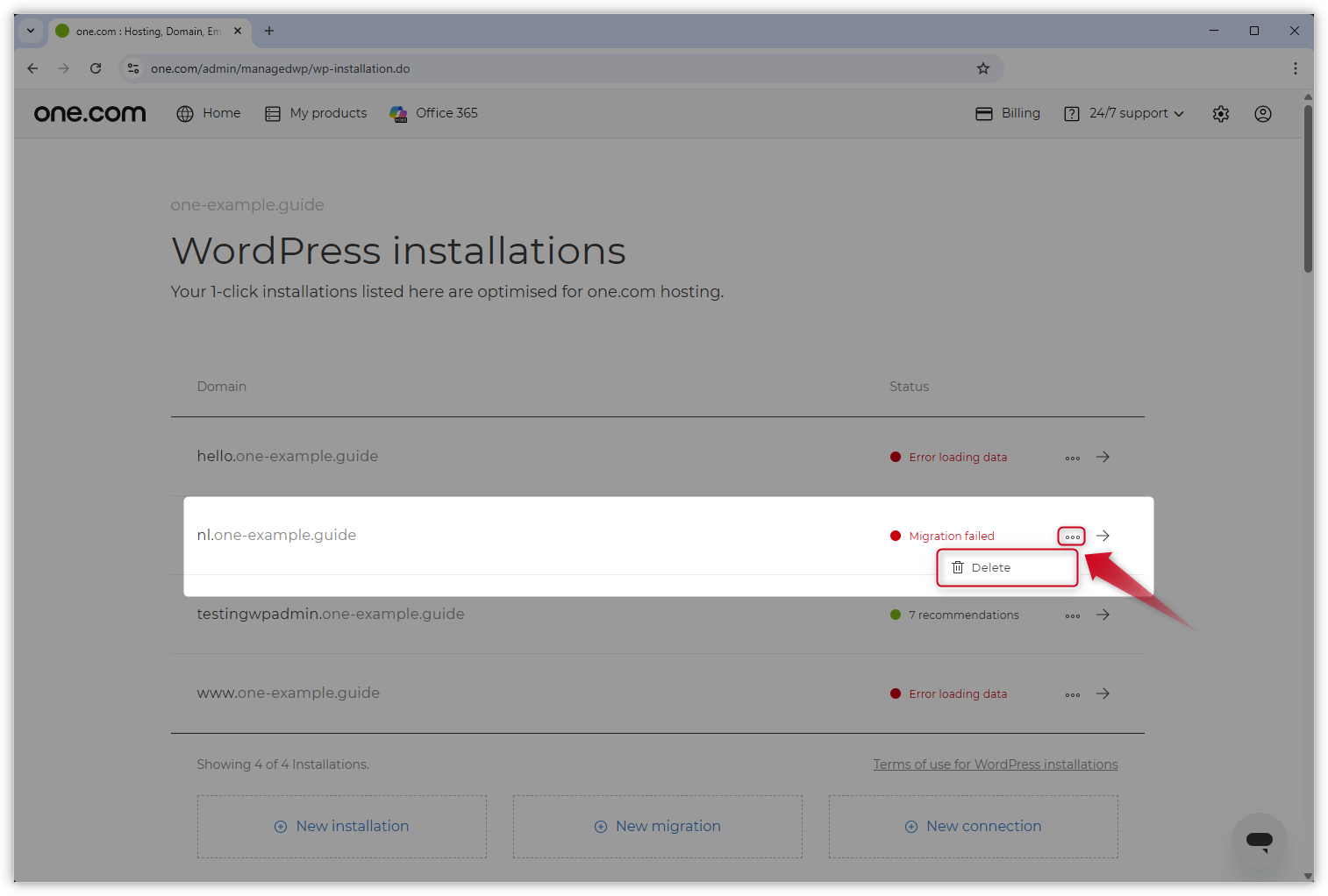Click the Domain column header

[x=222, y=387]
